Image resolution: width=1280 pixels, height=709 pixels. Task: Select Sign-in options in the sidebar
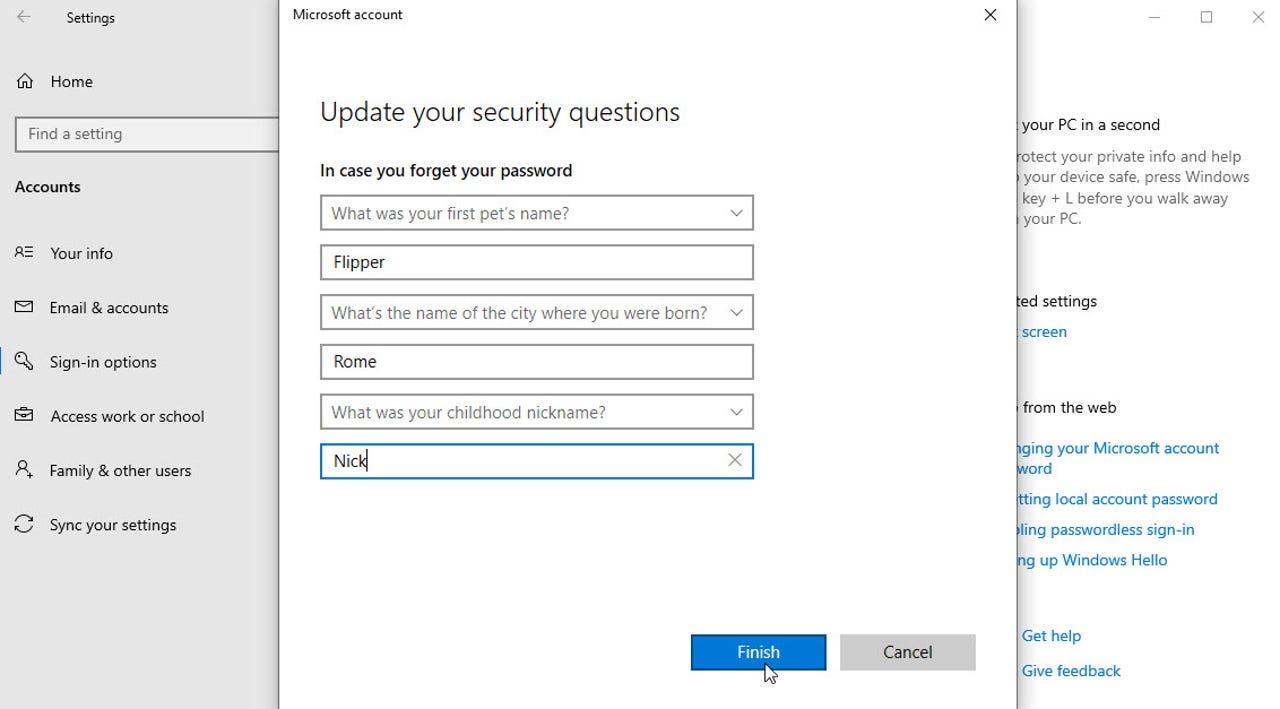(104, 361)
